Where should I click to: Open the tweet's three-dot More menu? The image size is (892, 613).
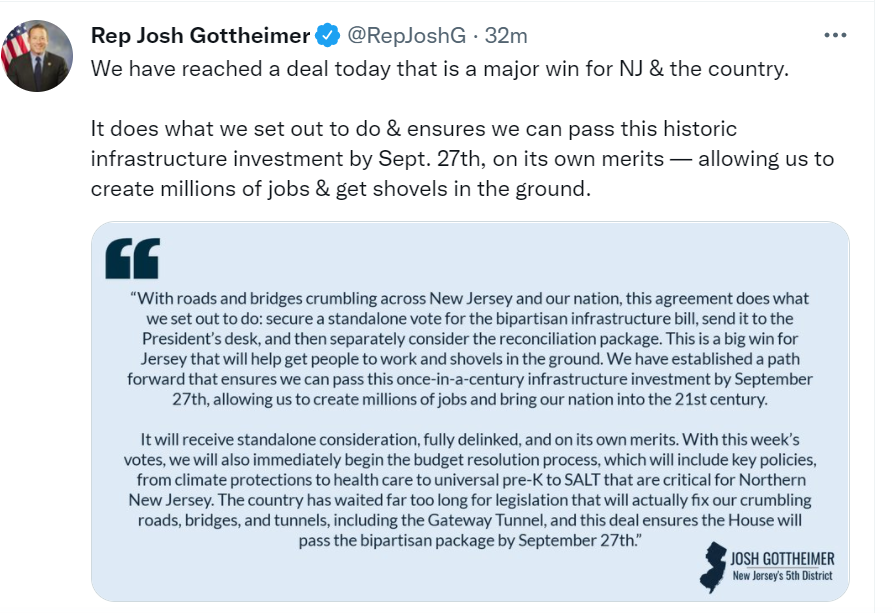pyautogui.click(x=835, y=35)
